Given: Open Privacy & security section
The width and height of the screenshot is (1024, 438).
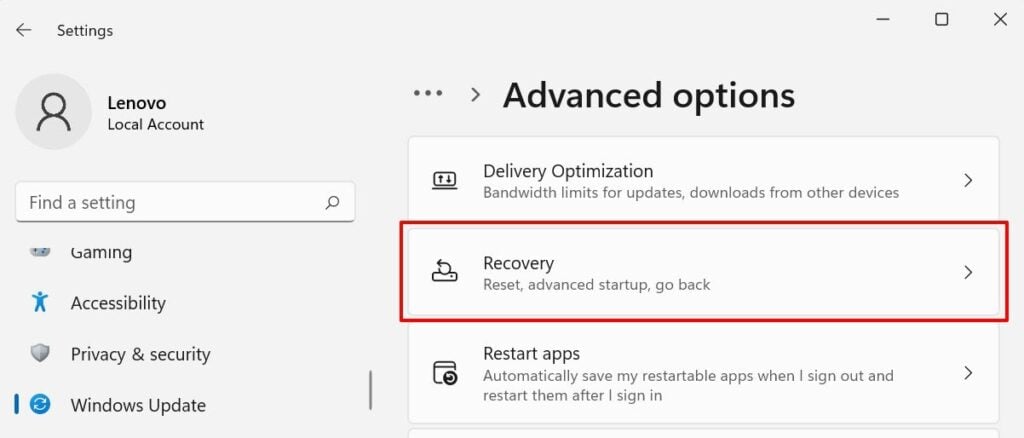Looking at the screenshot, I should [x=140, y=354].
